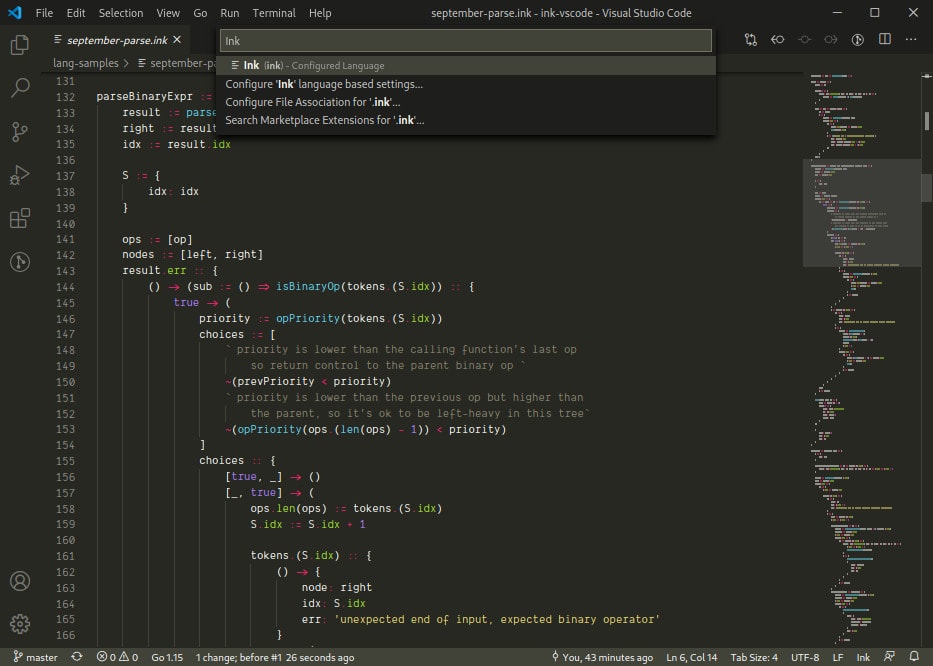Click the isBinaryOp function call on line 144
The image size is (933, 666).
(x=308, y=286)
